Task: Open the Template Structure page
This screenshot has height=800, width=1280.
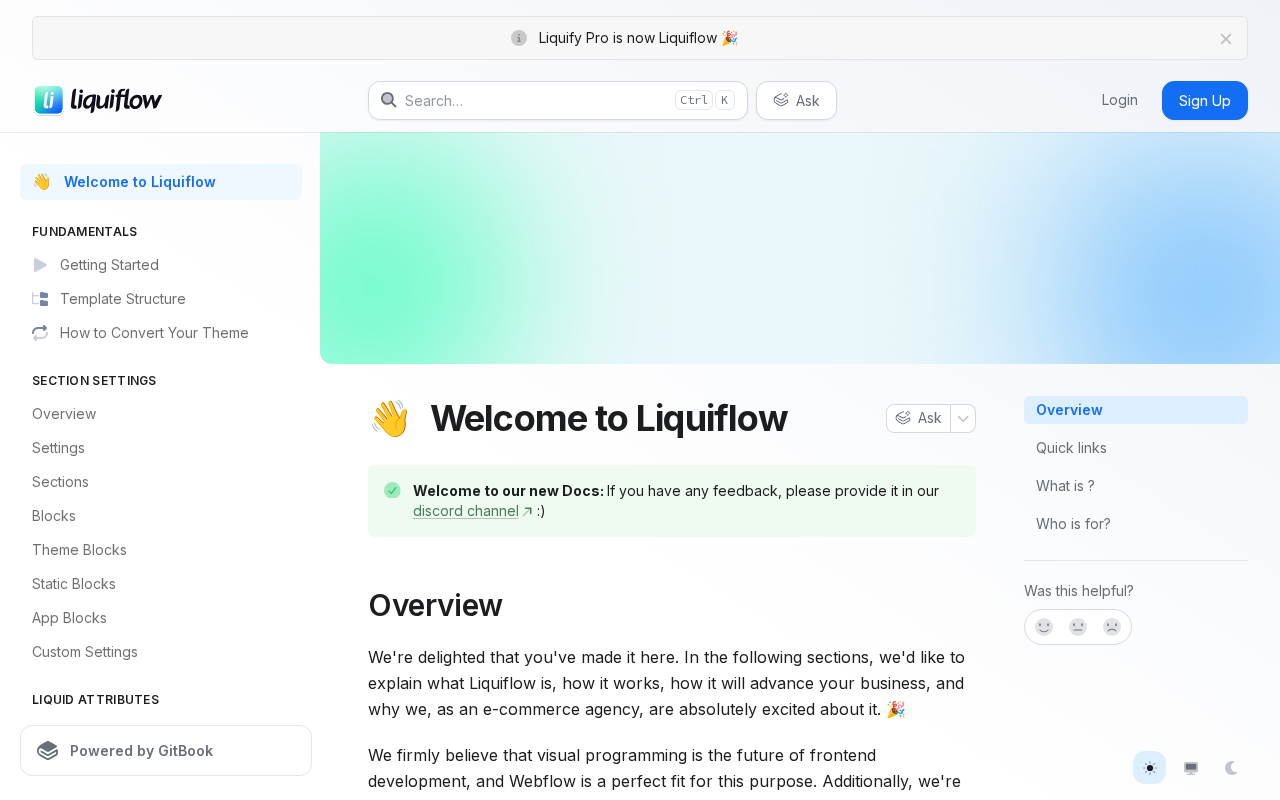Action: click(161, 299)
